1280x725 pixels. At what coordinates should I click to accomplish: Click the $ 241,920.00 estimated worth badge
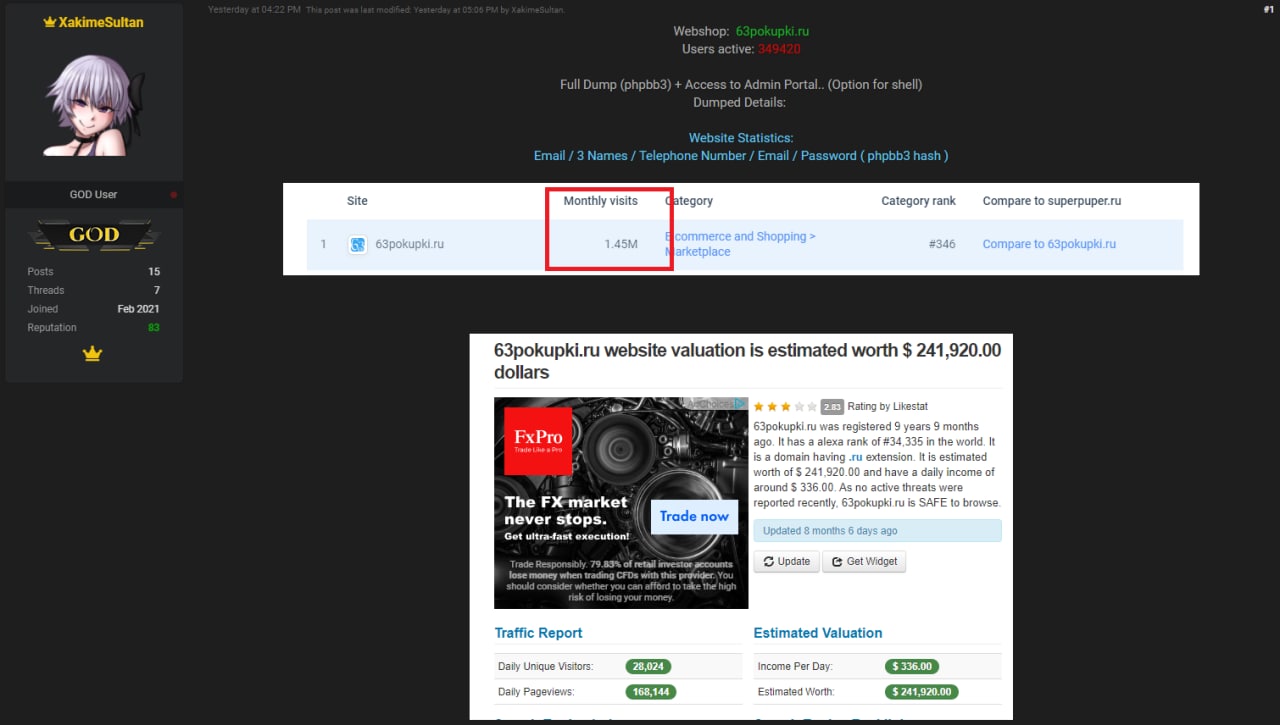(x=922, y=691)
